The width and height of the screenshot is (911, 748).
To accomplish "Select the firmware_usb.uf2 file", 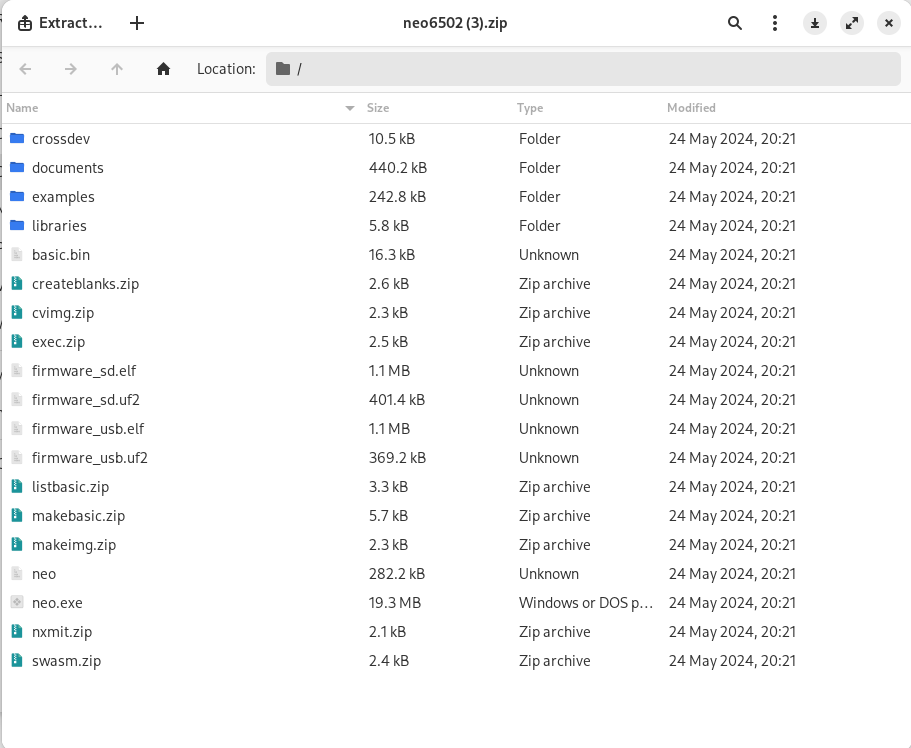I will coord(89,458).
